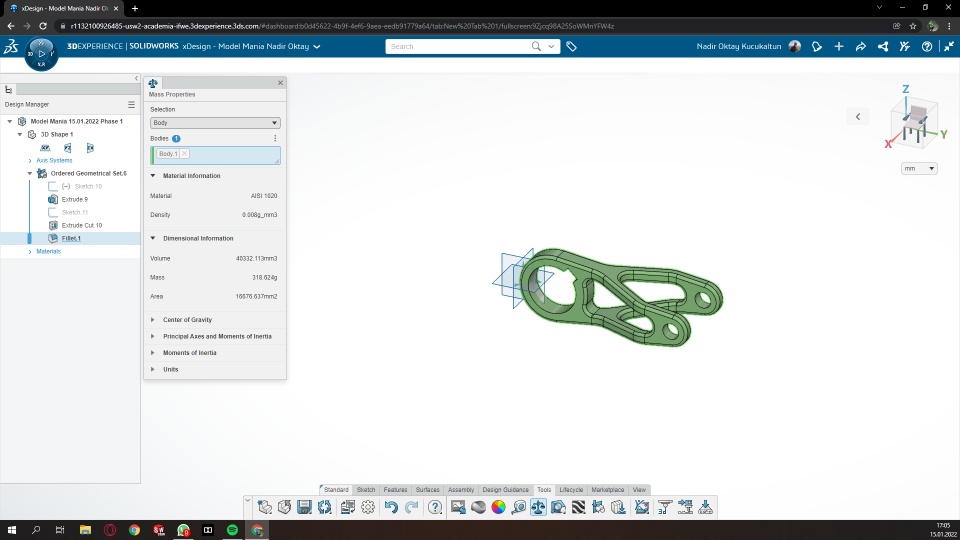Open the settings gear in bottom toolbar
The height and width of the screenshot is (540, 960).
(368, 507)
